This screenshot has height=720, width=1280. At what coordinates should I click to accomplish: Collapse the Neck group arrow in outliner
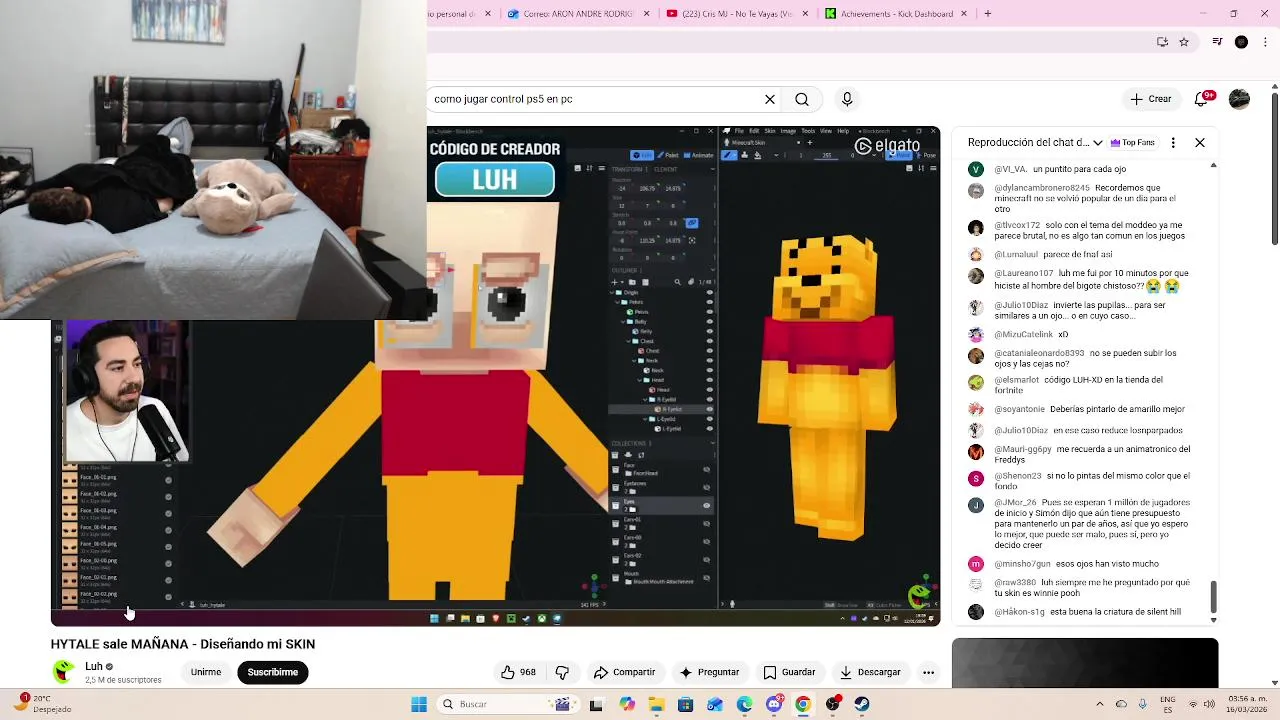(634, 360)
